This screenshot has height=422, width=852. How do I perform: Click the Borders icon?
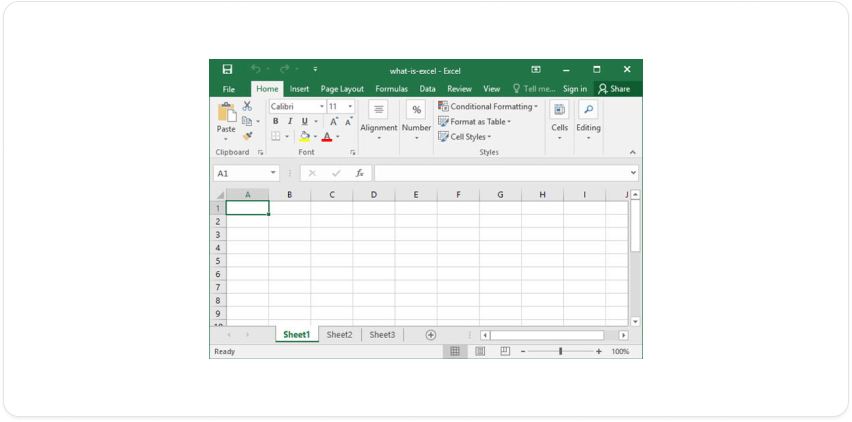coord(276,136)
